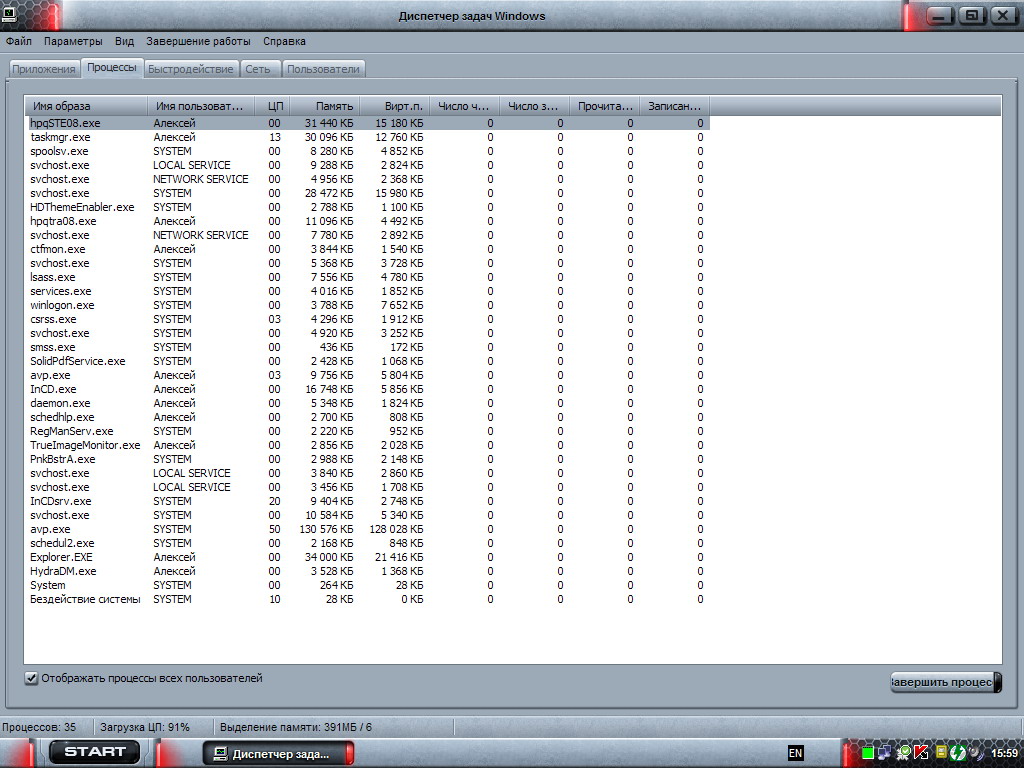Sort by the ЦП column header

click(x=275, y=106)
